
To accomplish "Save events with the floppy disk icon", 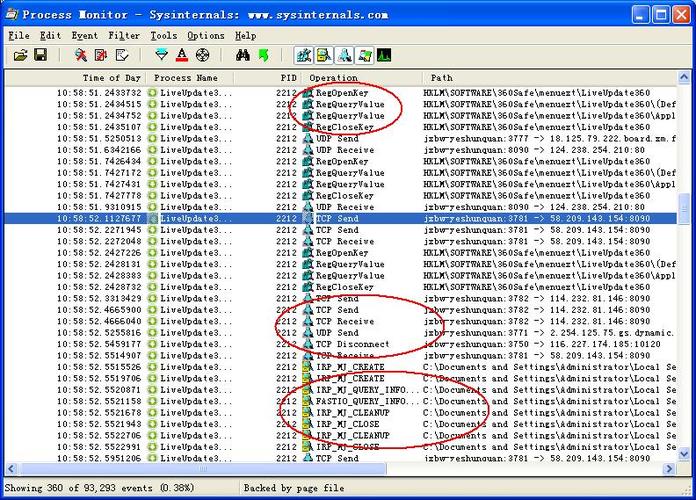I will click(x=40, y=56).
